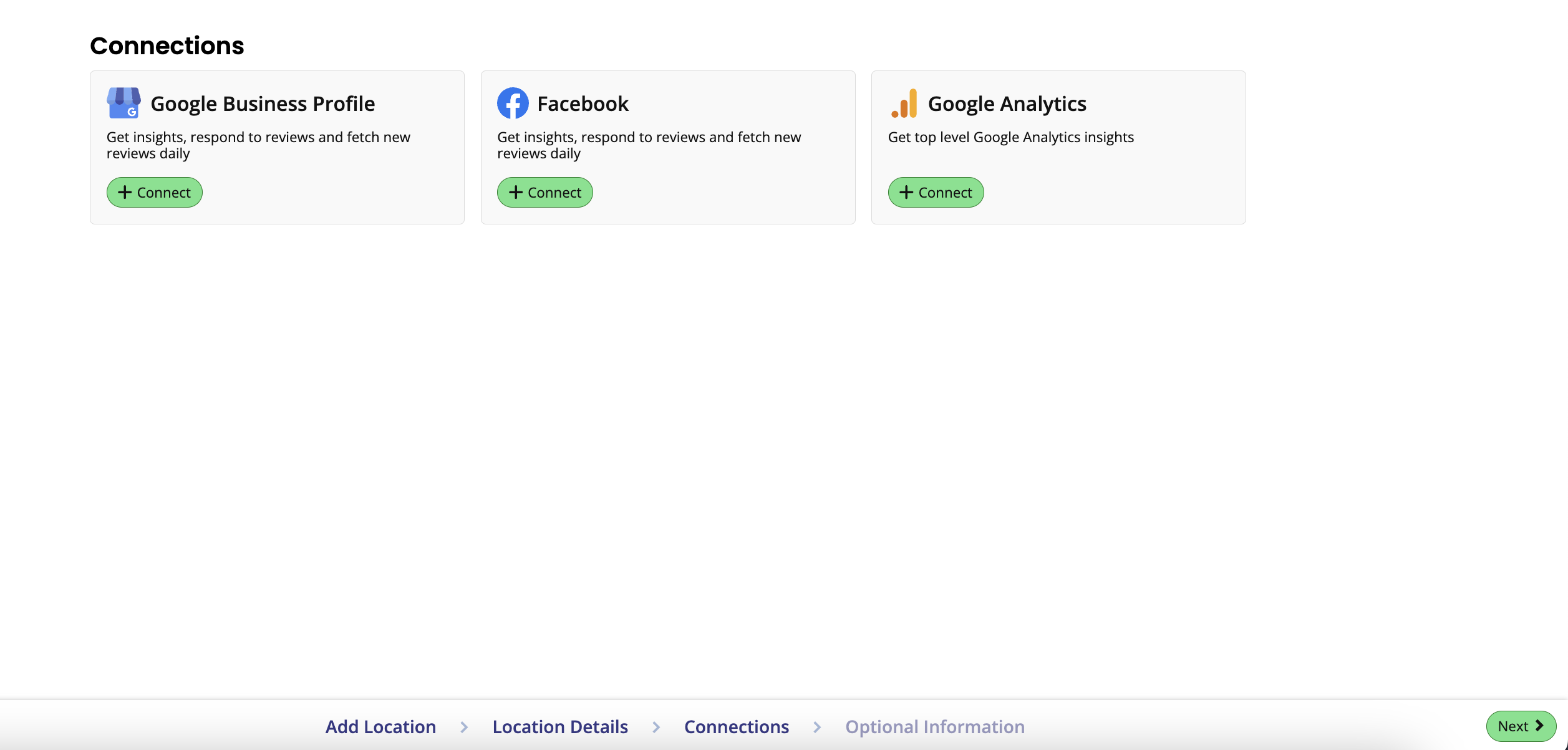Click plus icon on Facebook Connect button
The height and width of the screenshot is (750, 1568).
point(515,192)
